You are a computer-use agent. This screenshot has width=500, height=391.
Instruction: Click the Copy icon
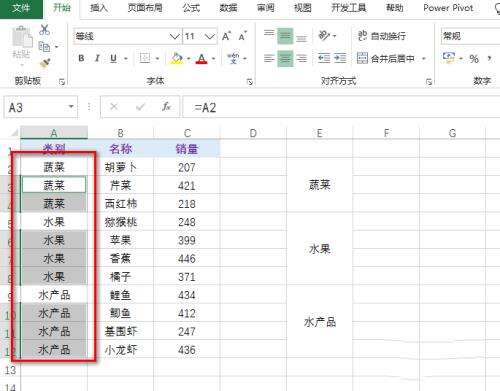click(x=44, y=47)
